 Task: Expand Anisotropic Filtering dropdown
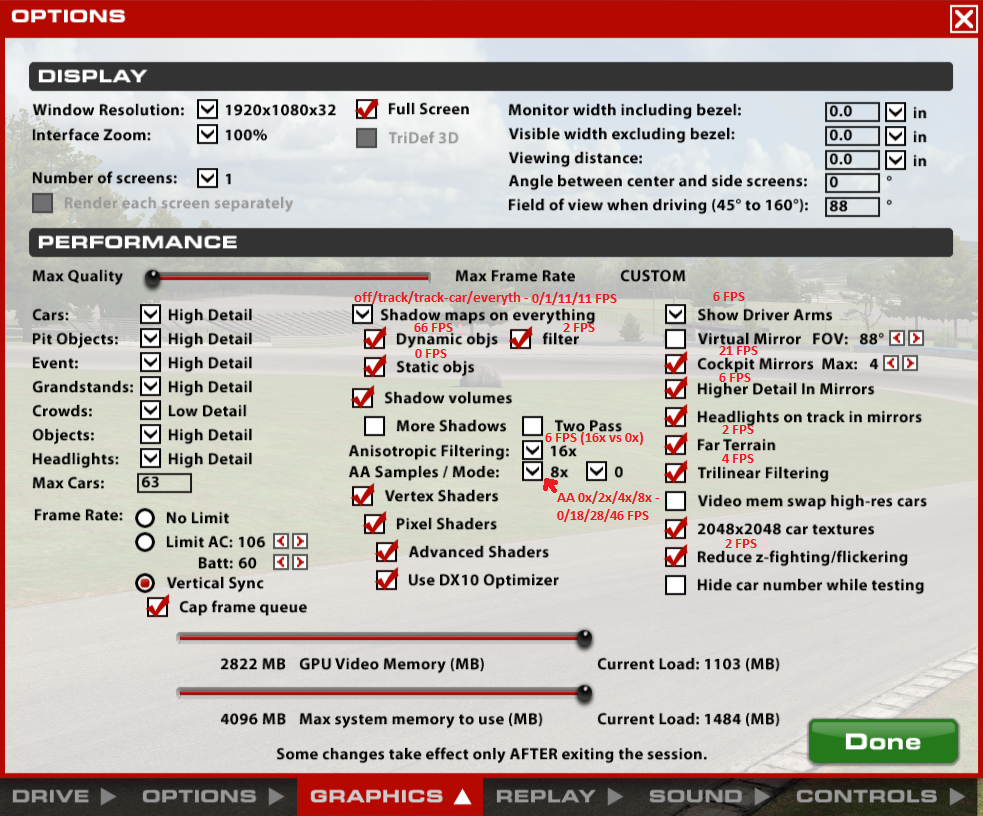pyautogui.click(x=533, y=451)
